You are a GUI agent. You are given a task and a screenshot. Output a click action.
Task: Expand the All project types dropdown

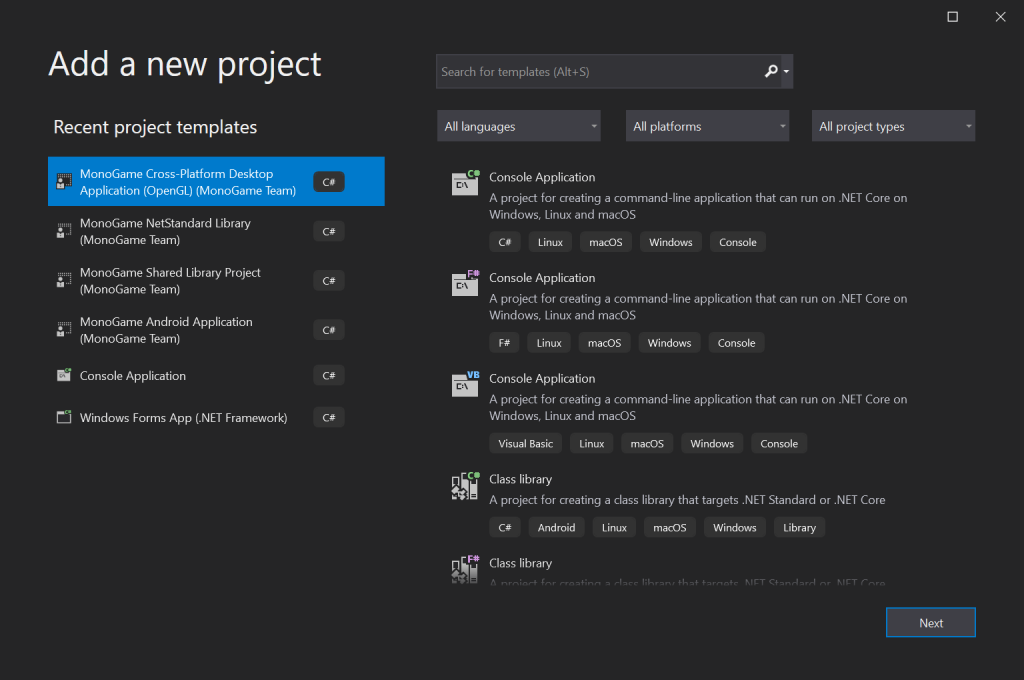(893, 126)
